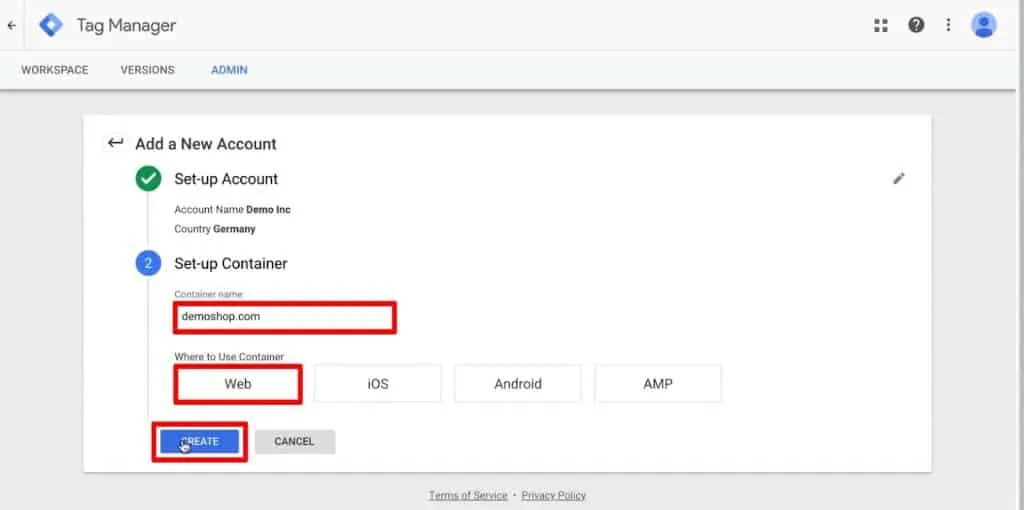Open the Admin tab
The width and height of the screenshot is (1024, 510).
point(229,70)
